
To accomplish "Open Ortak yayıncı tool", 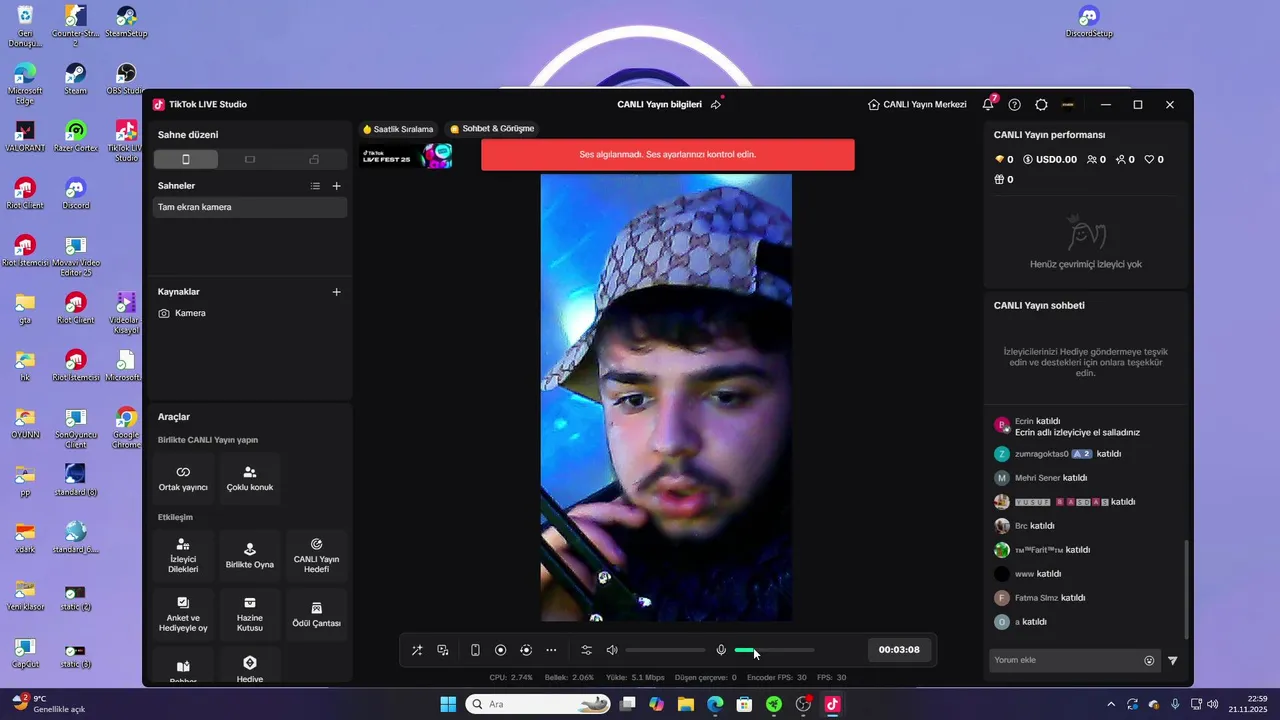I will (183, 479).
